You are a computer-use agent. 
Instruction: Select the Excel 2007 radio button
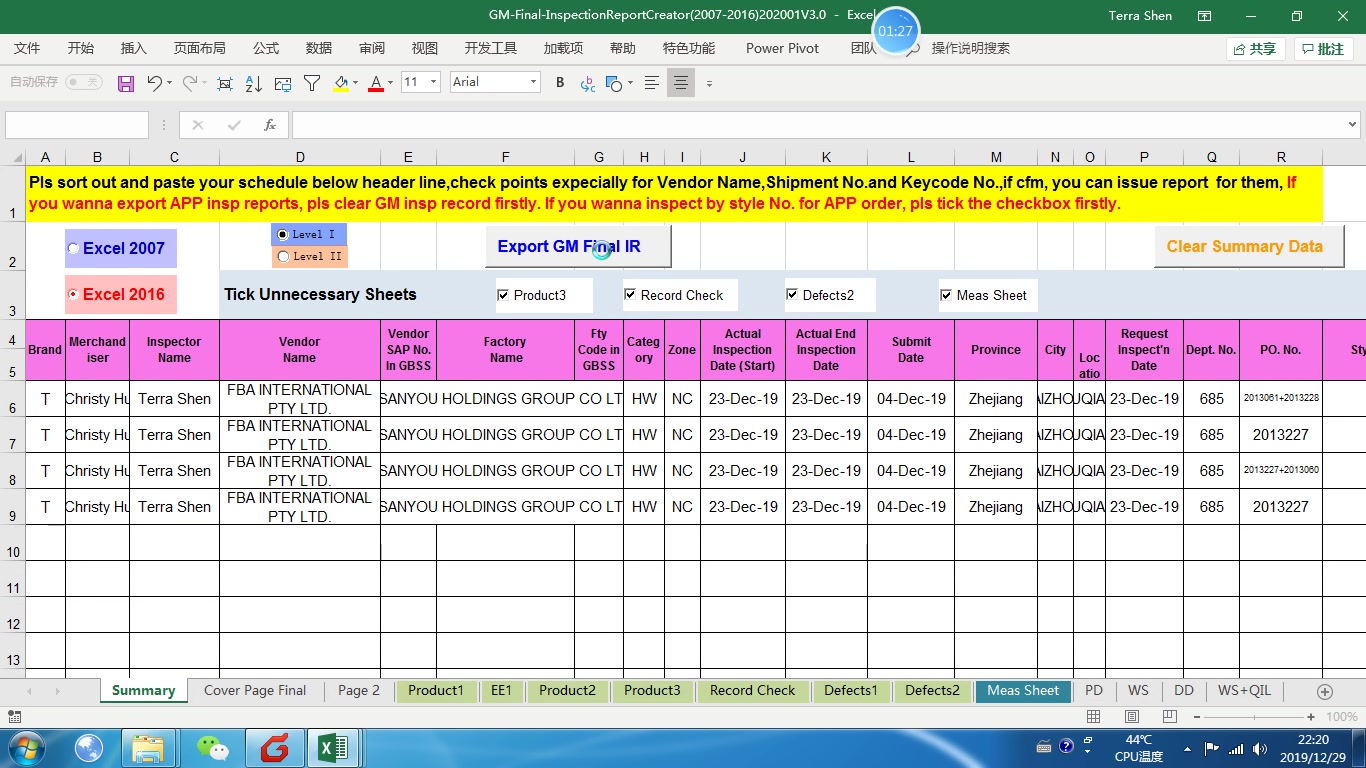coord(72,248)
